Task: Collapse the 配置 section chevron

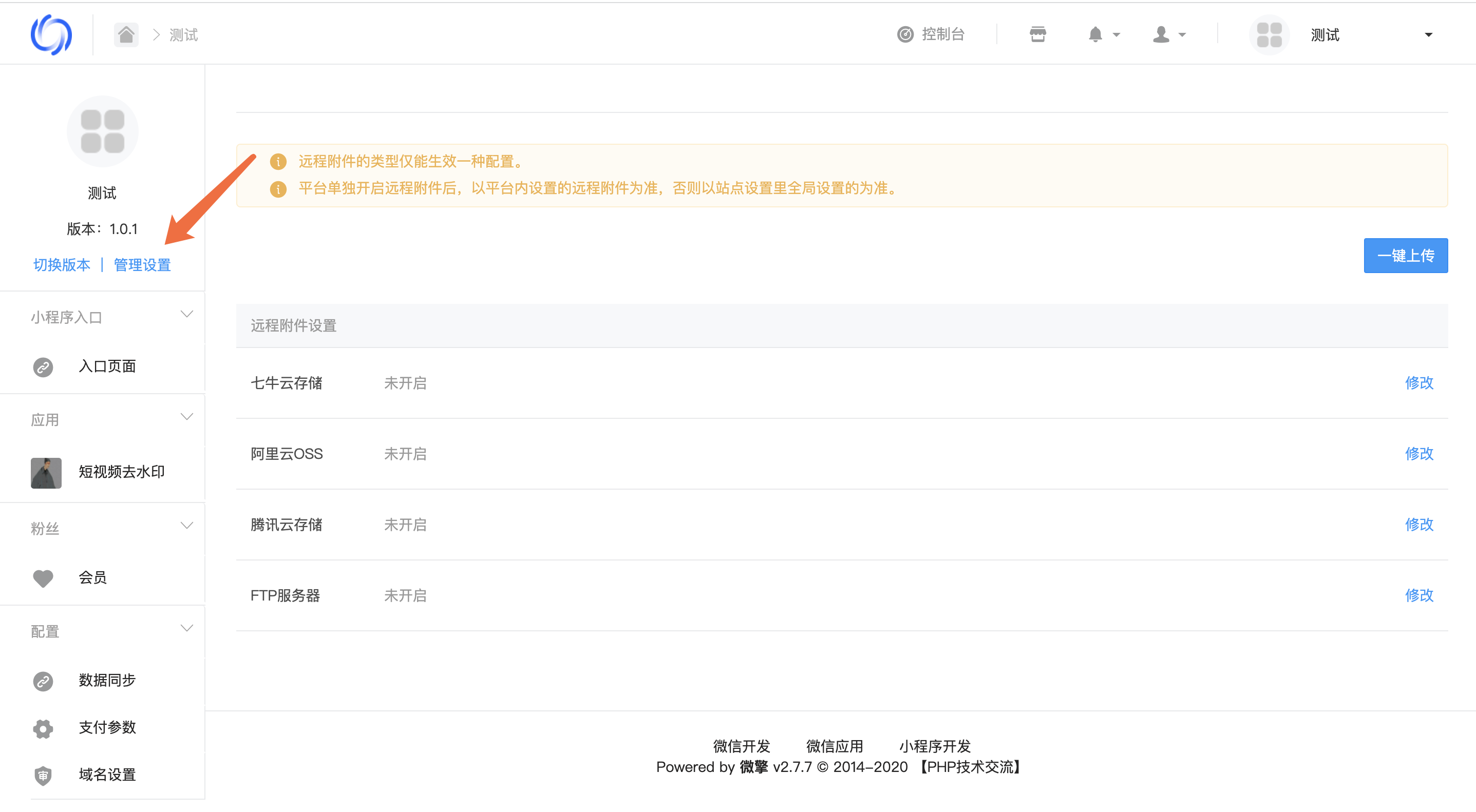Action: point(186,628)
